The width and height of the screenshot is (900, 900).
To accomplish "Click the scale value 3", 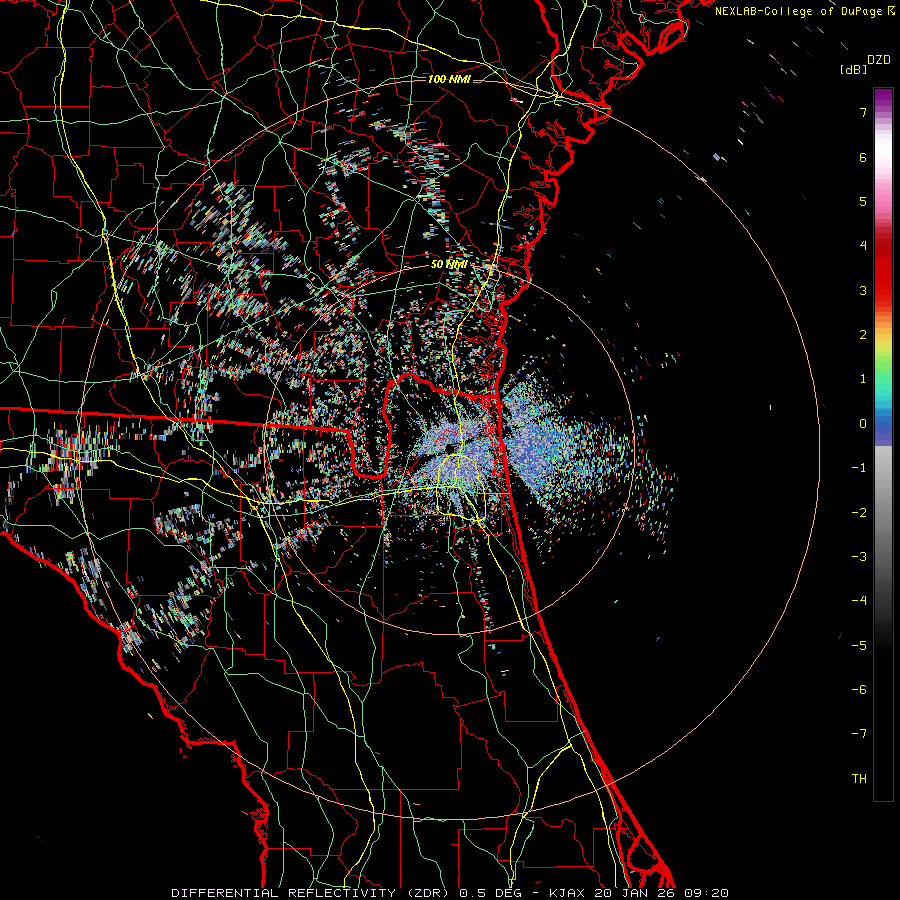I will click(x=863, y=290).
